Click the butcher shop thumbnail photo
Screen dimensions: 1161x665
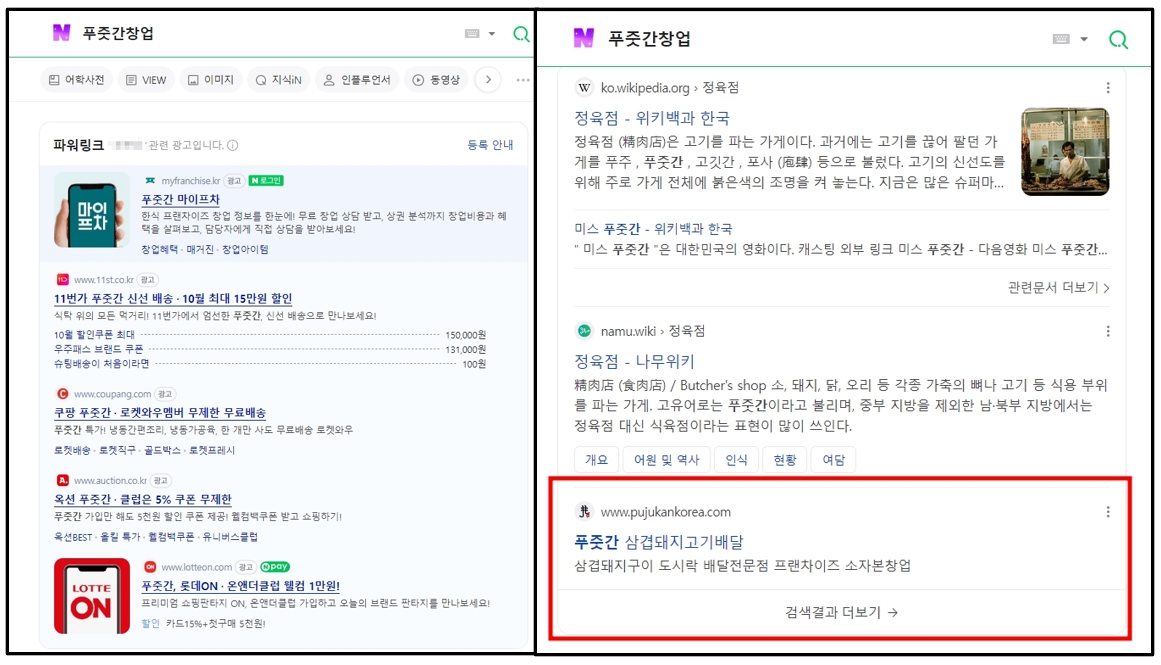pos(1065,152)
